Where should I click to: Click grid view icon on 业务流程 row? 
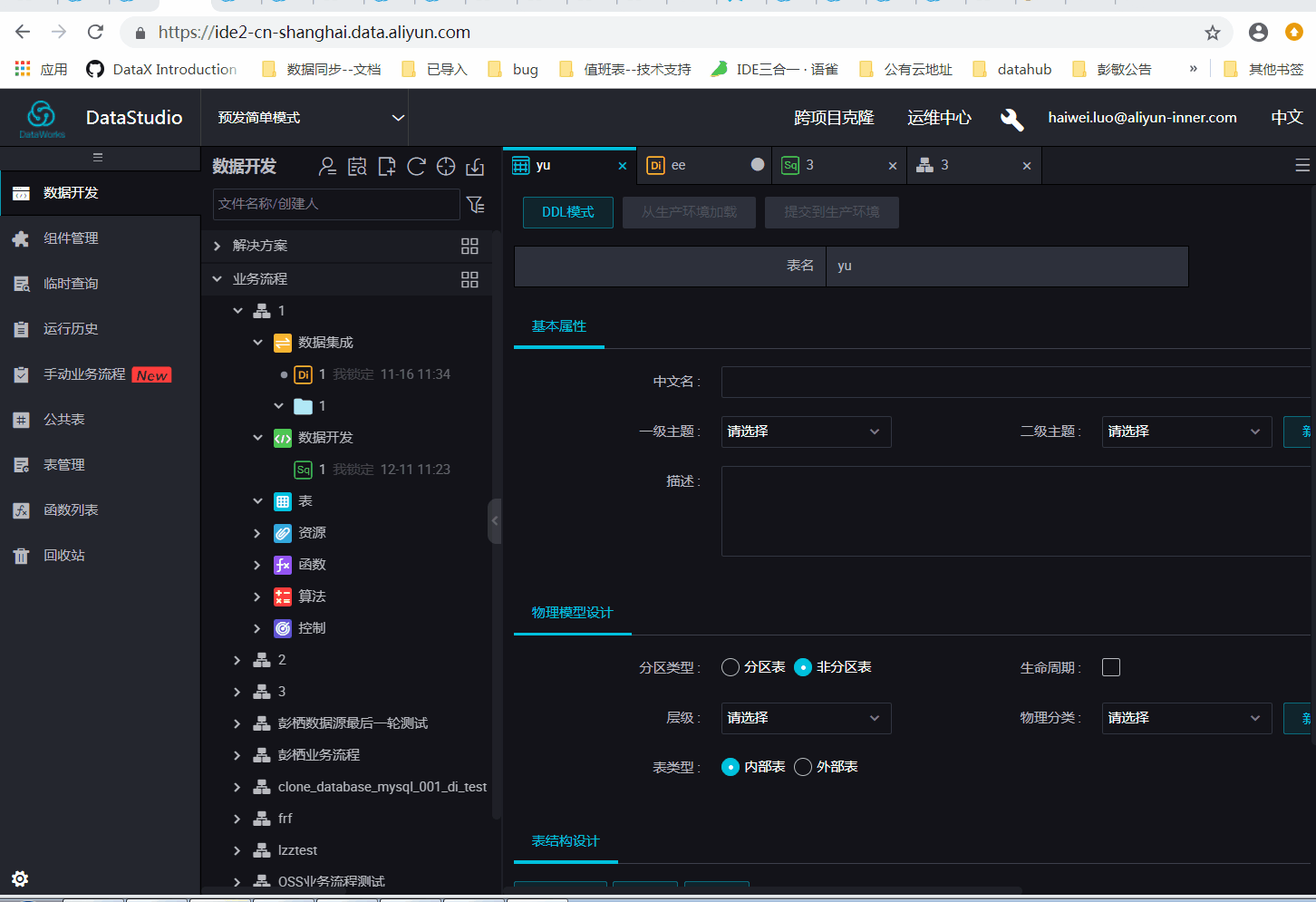point(469,280)
